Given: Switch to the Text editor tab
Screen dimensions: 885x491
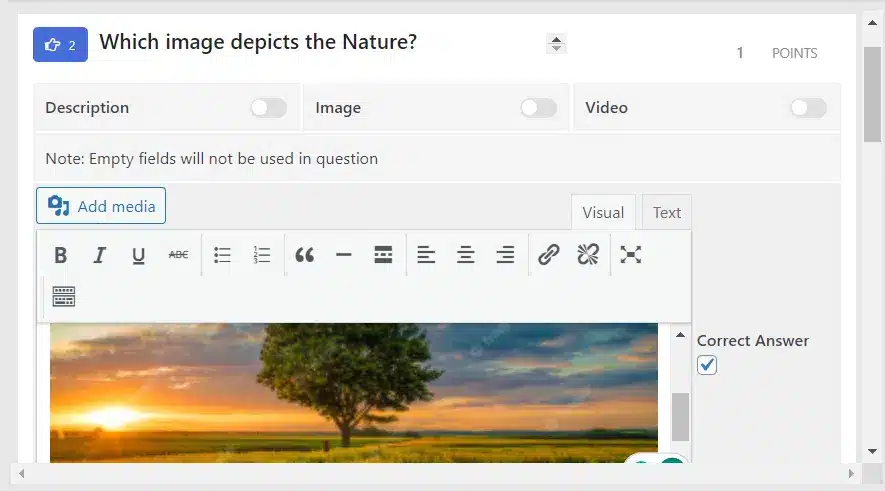Looking at the screenshot, I should click(667, 213).
